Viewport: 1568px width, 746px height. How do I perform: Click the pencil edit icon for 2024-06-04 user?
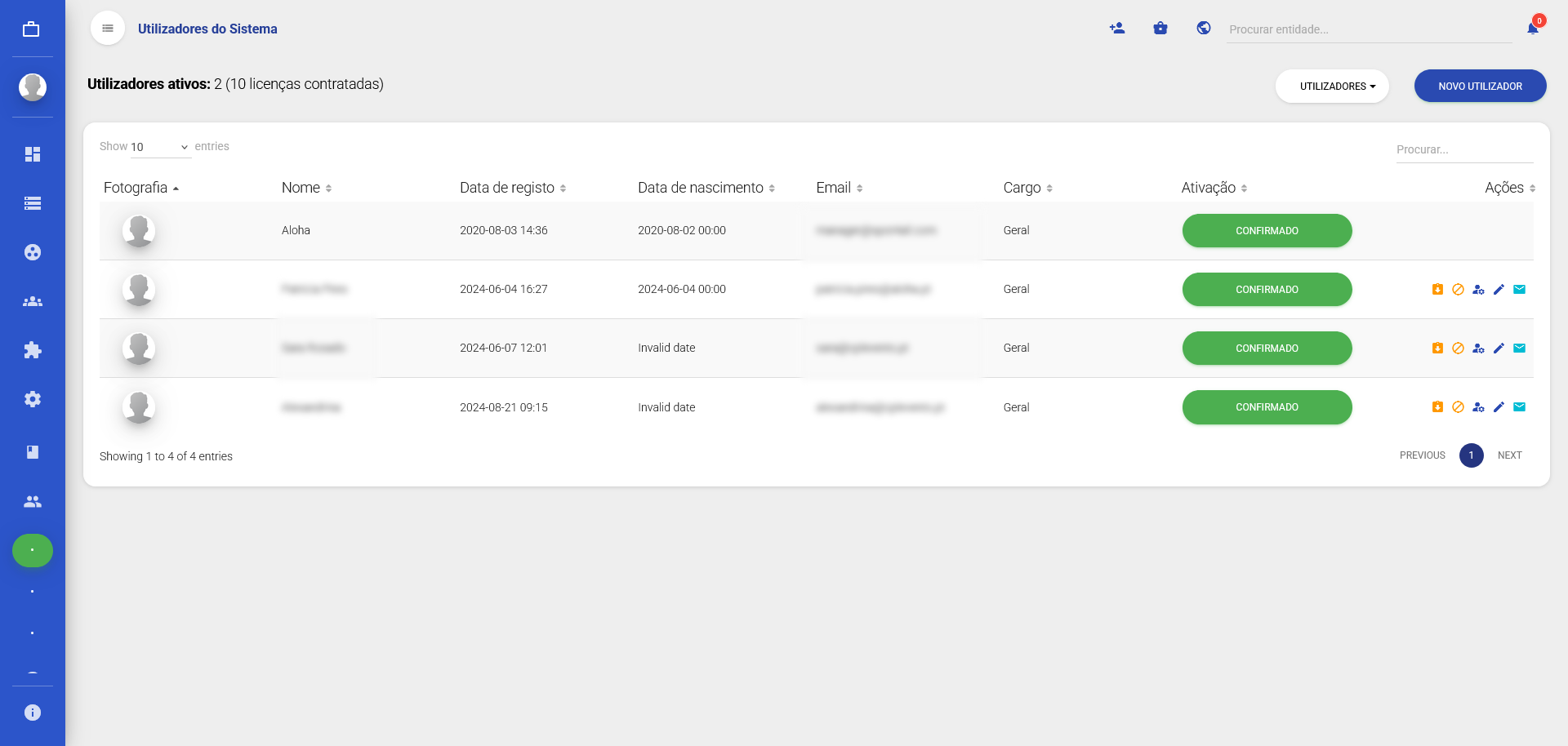tap(1499, 290)
